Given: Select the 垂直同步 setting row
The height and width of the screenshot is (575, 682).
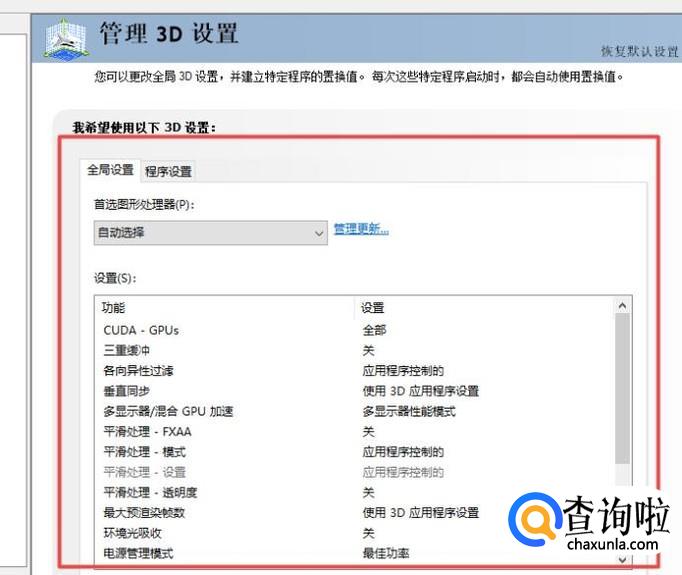Looking at the screenshot, I should (354, 391).
